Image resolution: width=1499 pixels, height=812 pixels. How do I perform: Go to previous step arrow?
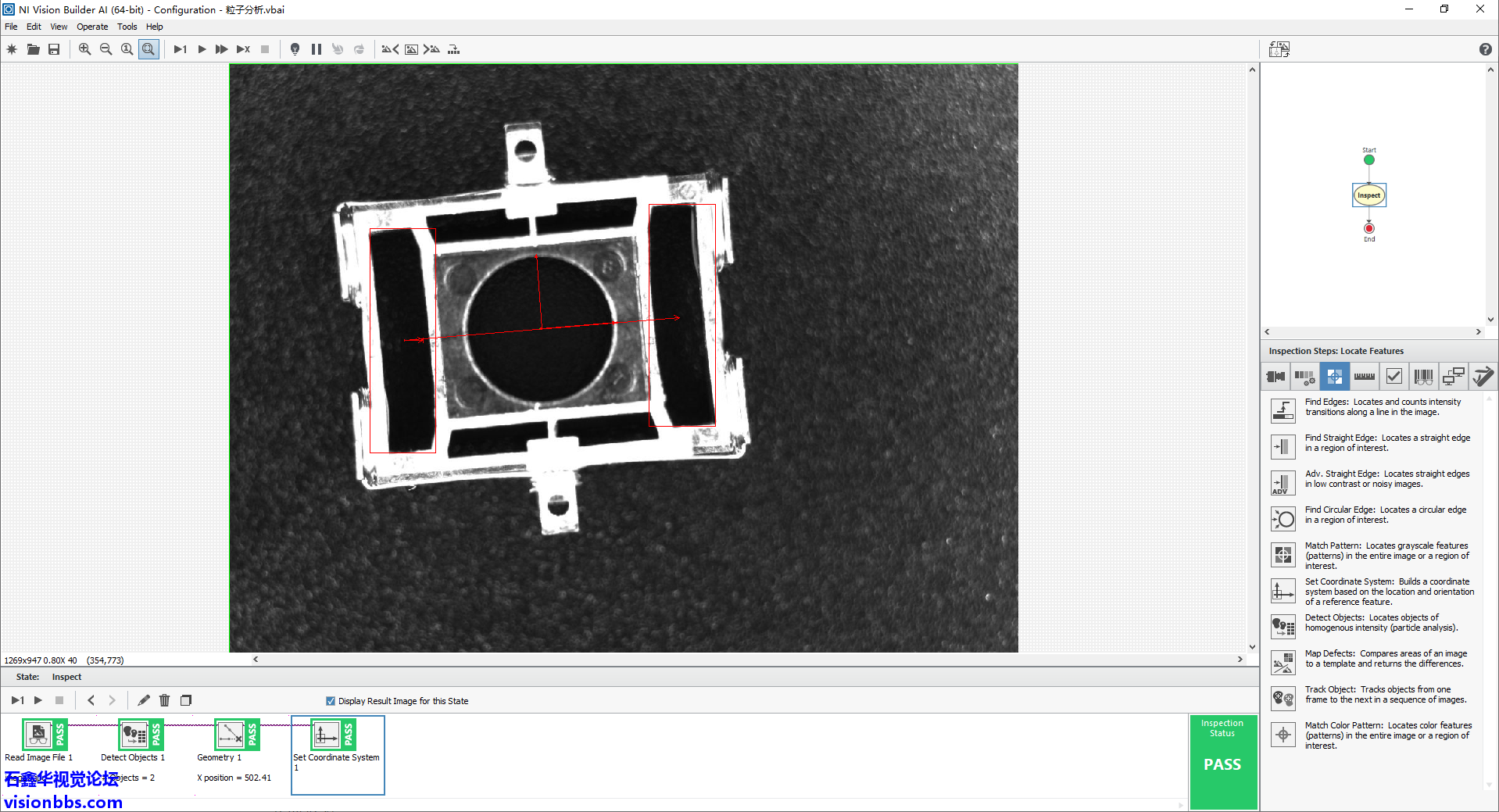click(x=91, y=700)
